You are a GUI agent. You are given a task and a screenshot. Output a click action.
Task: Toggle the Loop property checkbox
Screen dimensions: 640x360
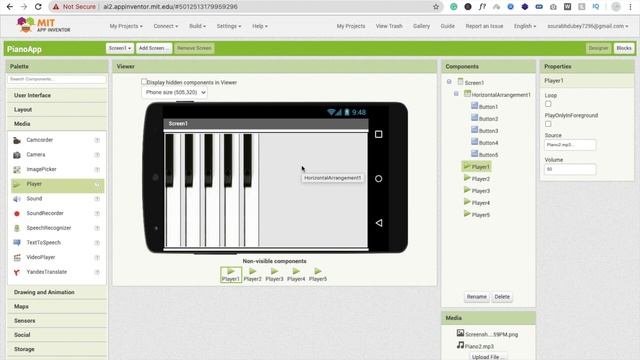click(548, 104)
